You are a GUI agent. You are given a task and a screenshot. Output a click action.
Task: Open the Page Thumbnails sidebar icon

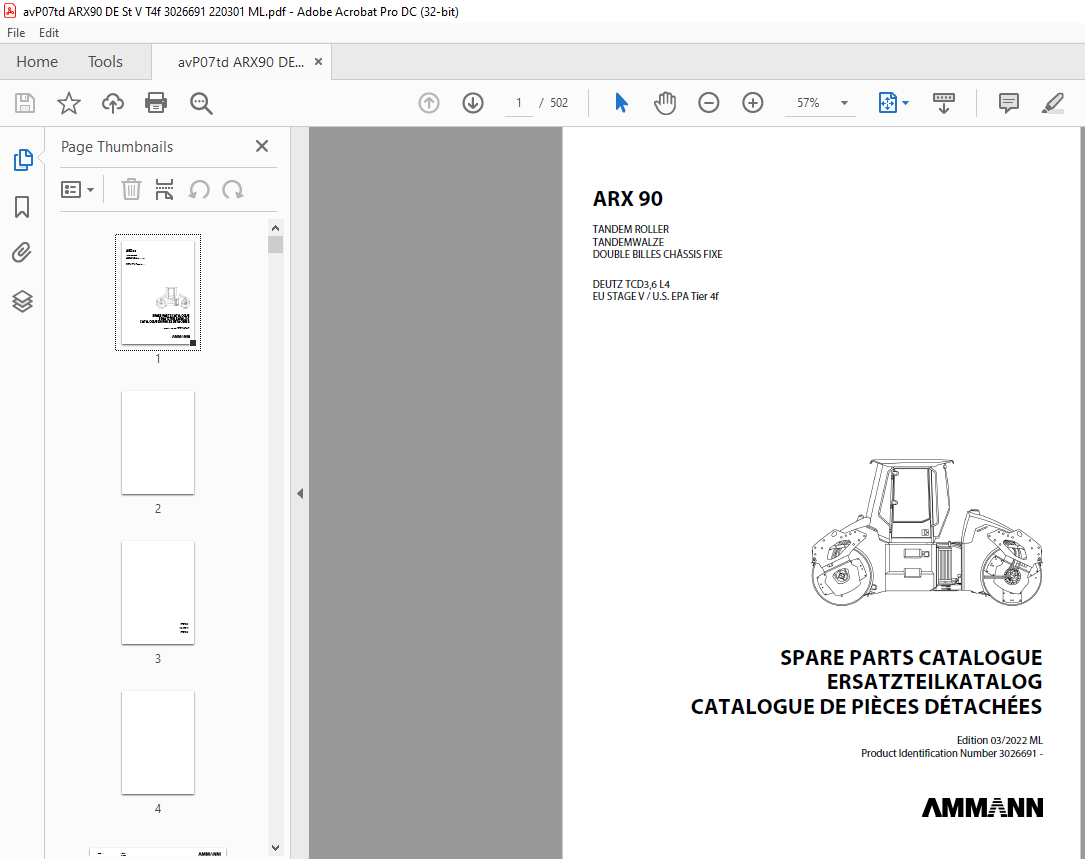click(x=22, y=160)
